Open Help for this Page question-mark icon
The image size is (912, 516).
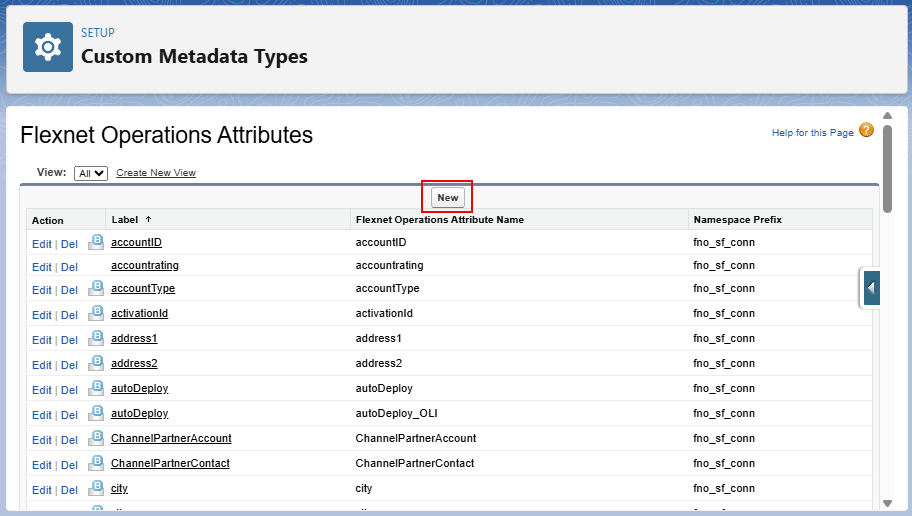866,130
